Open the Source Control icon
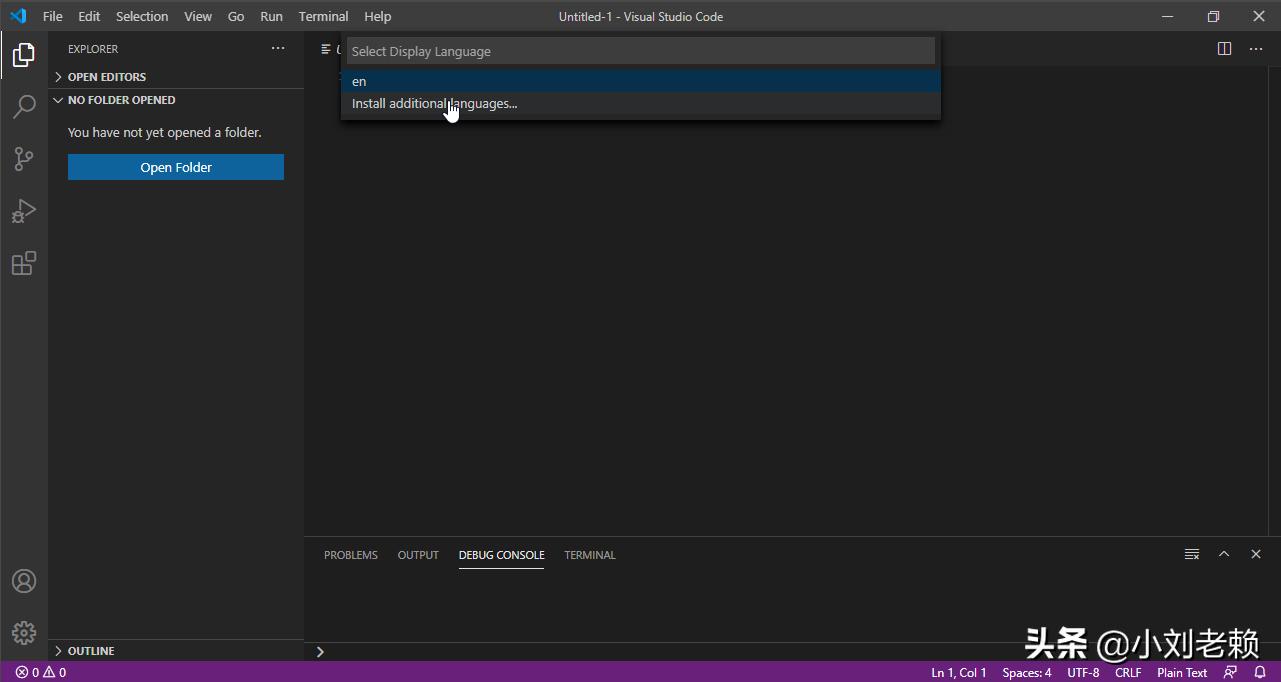 pos(23,158)
